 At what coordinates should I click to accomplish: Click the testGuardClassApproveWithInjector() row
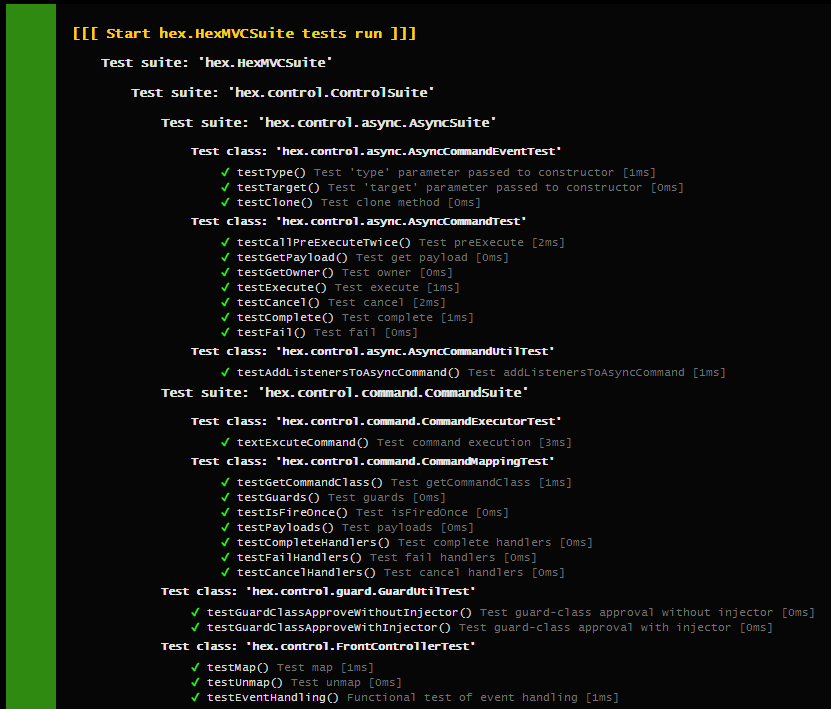coord(482,627)
